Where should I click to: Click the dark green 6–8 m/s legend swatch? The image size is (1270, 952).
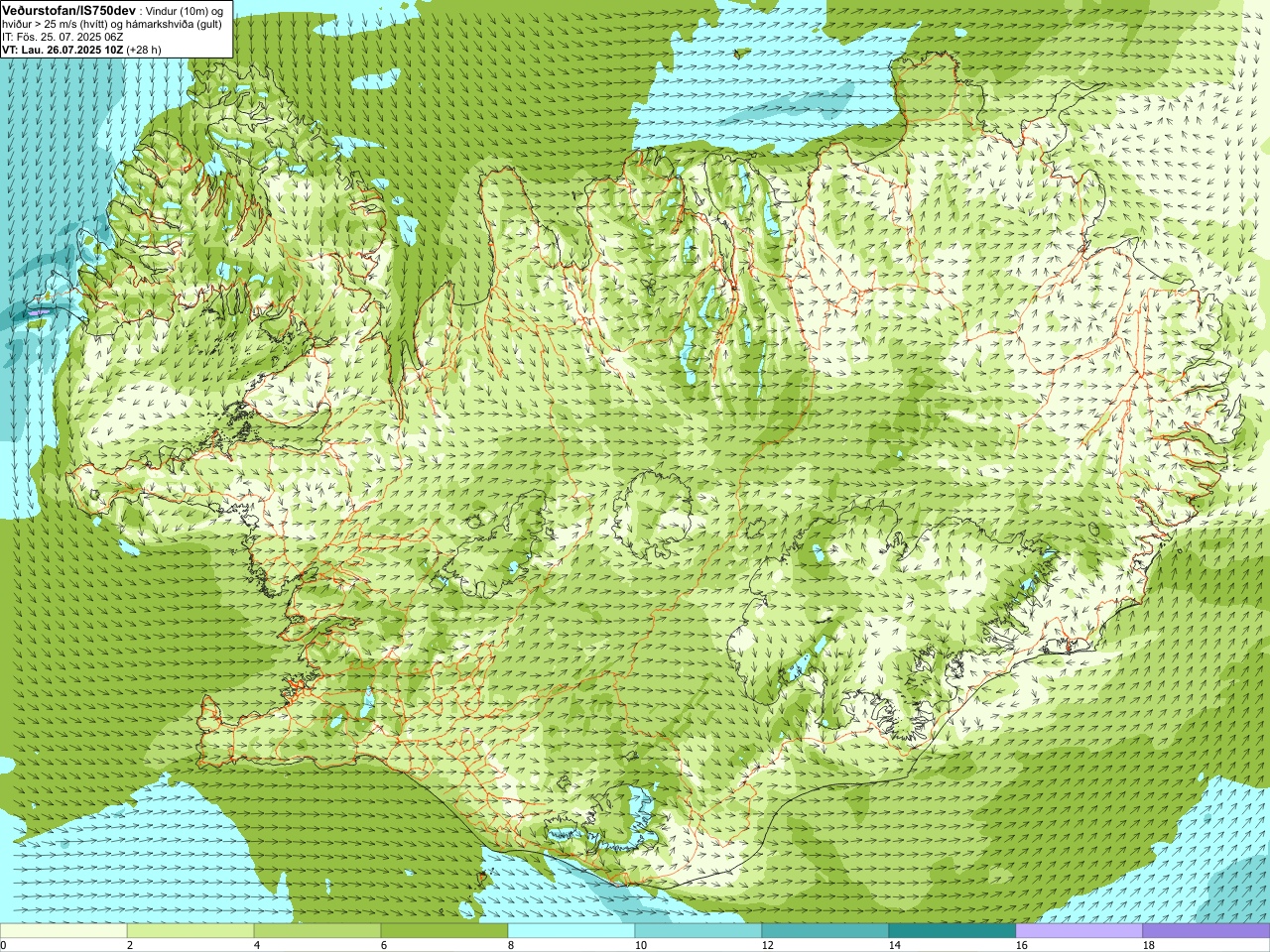[444, 931]
